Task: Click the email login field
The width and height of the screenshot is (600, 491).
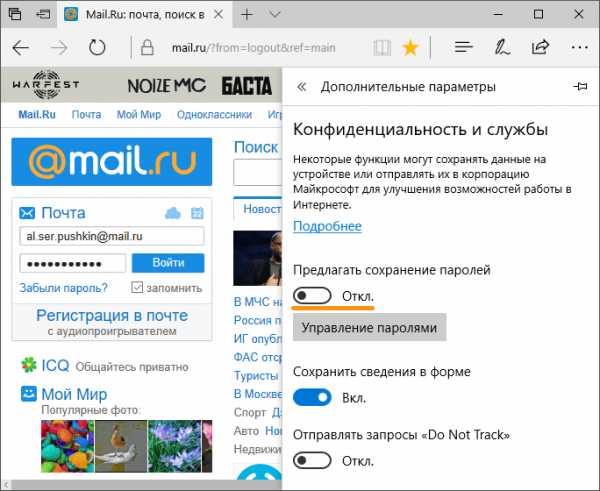Action: coord(112,236)
